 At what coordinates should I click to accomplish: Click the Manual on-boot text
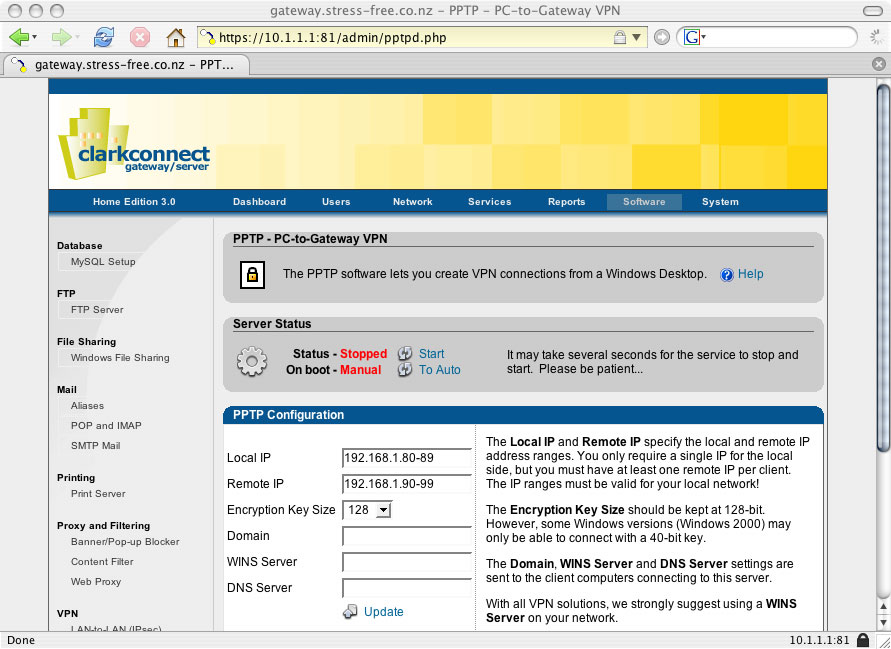pyautogui.click(x=360, y=370)
